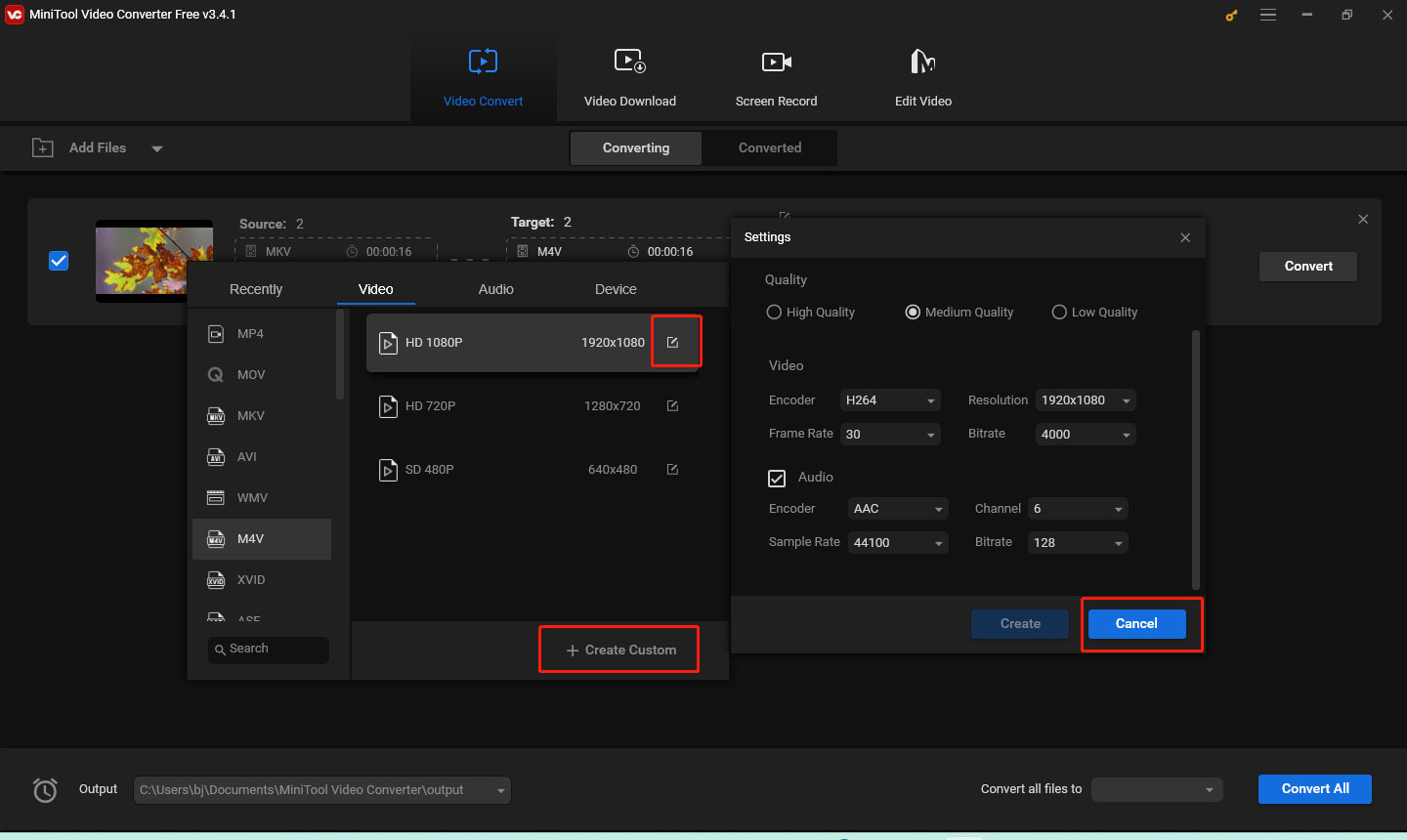This screenshot has width=1407, height=840.
Task: Open the Convert all files to dropdown
Action: tap(1157, 789)
